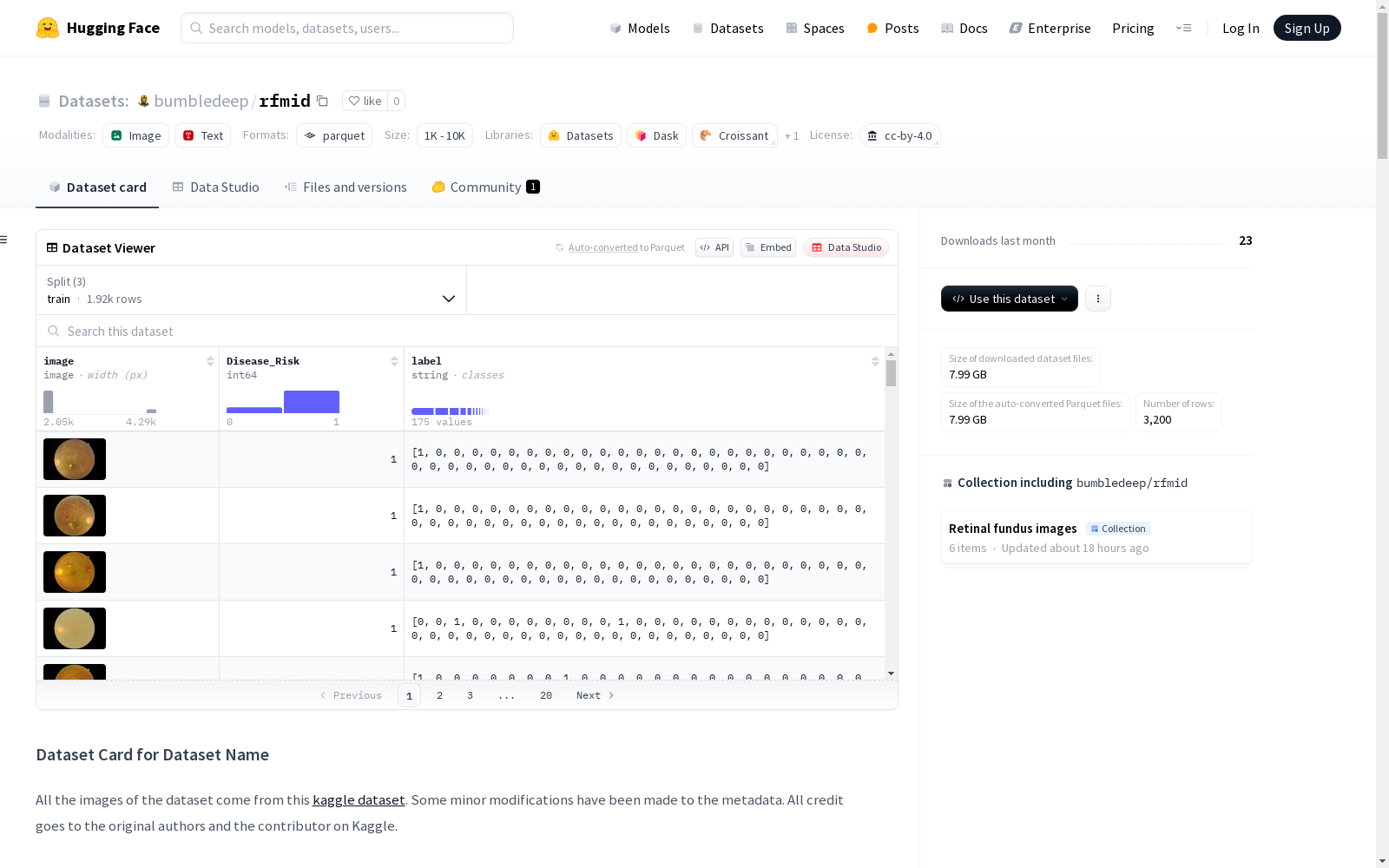Open the left table of contents icon
Image resolution: width=1389 pixels, height=868 pixels.
[x=4, y=240]
